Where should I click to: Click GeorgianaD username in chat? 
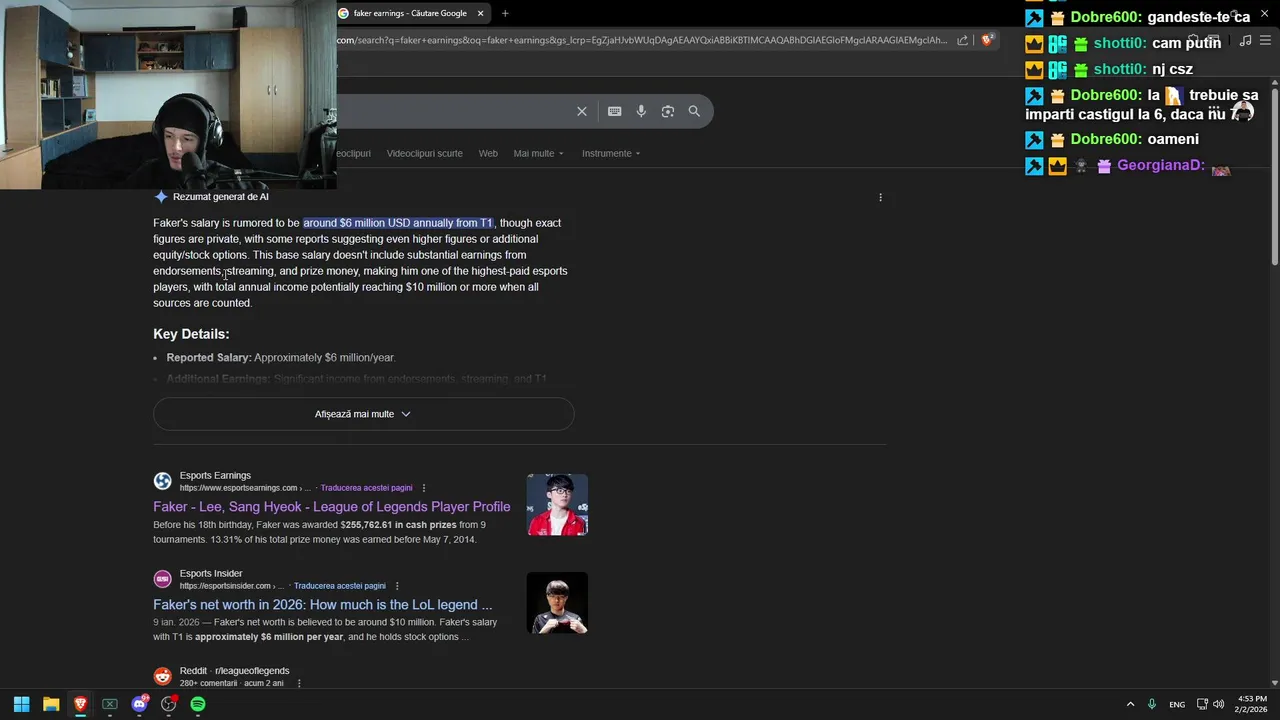click(x=1160, y=165)
